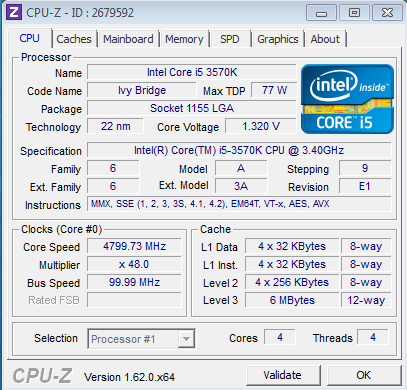This screenshot has height=390, width=407.
Task: Click the L1 Data '8-way' associativity
Action: pyautogui.click(x=366, y=246)
